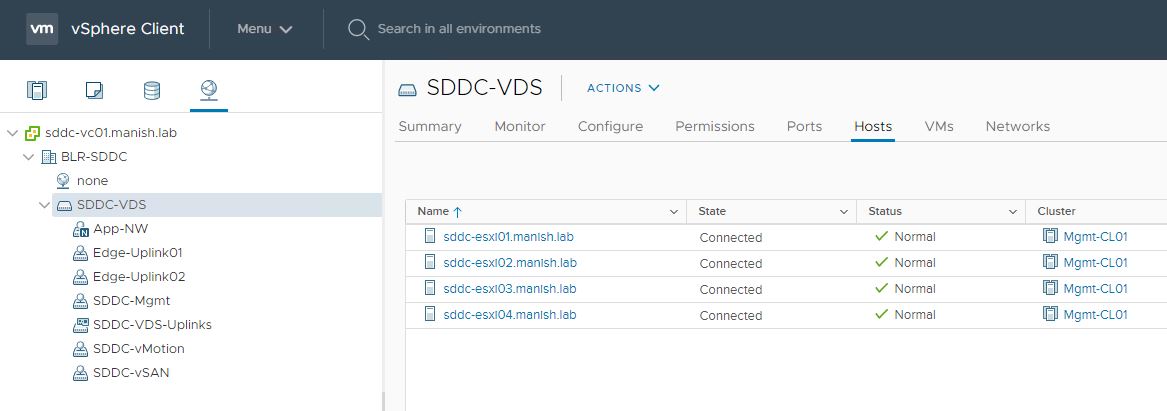Select BLR-SDDC datacenter in the tree
The height and width of the screenshot is (411, 1167).
[x=94, y=157]
